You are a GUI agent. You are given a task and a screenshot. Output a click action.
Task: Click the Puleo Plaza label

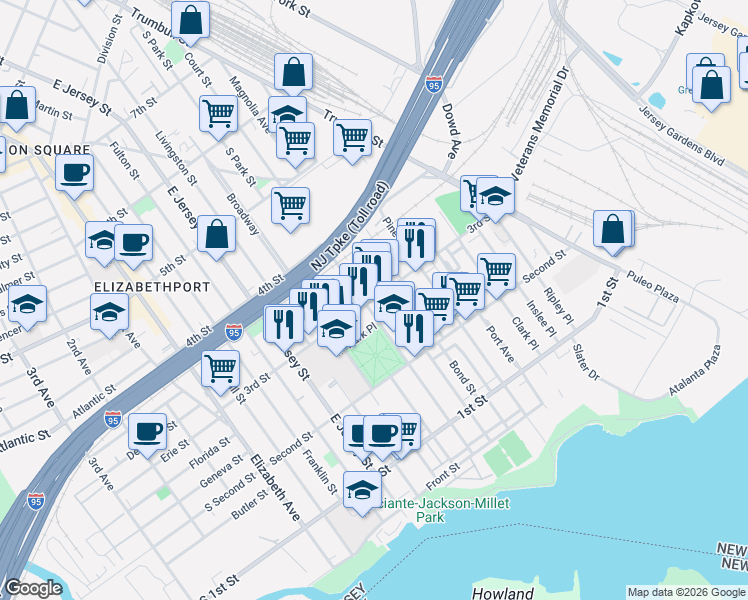[x=652, y=287]
